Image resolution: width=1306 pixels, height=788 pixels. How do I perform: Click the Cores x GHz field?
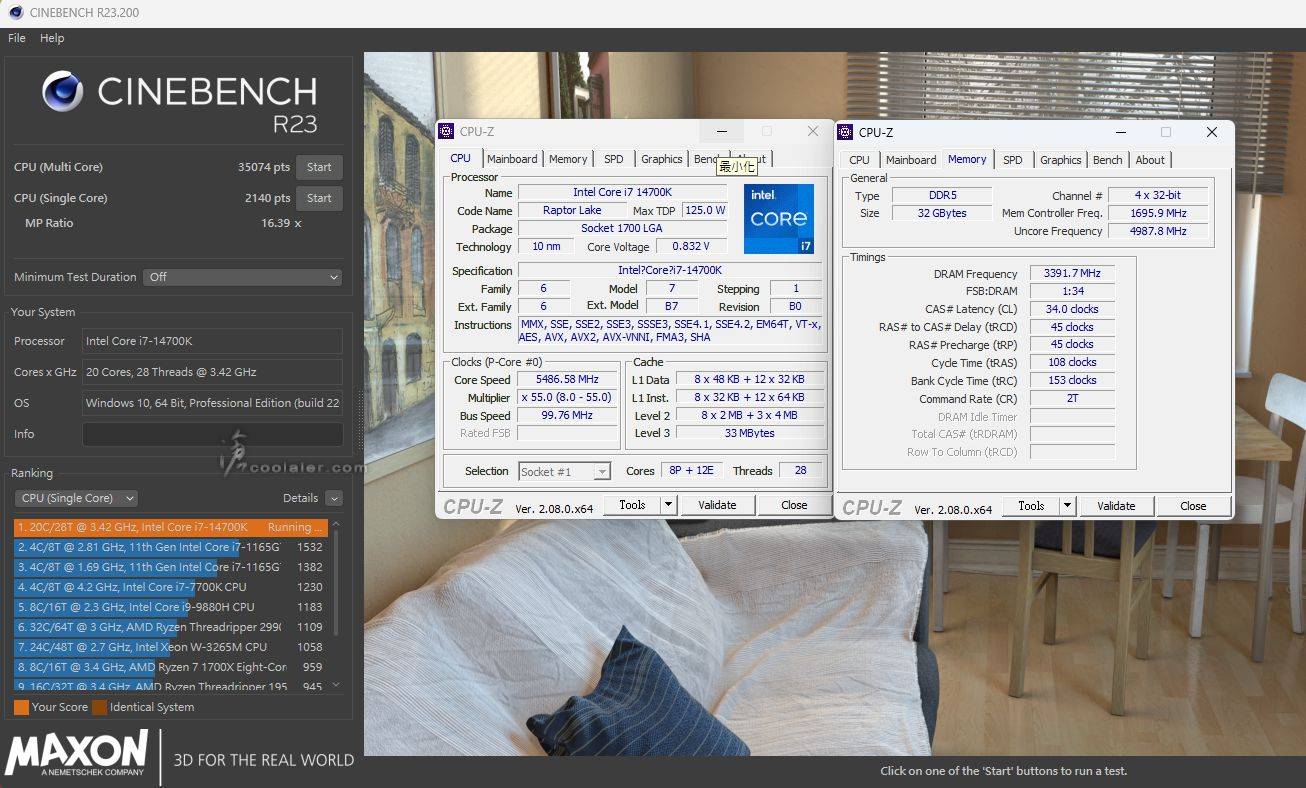tap(212, 372)
